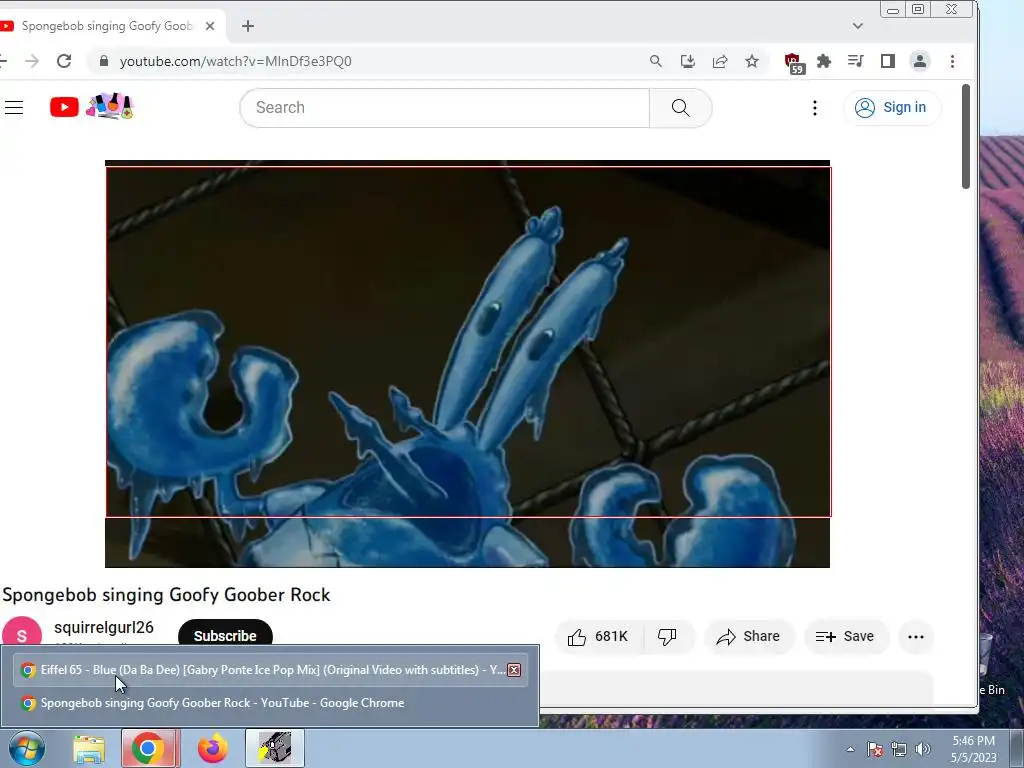Click the page vertical scrollbar

pos(966,136)
